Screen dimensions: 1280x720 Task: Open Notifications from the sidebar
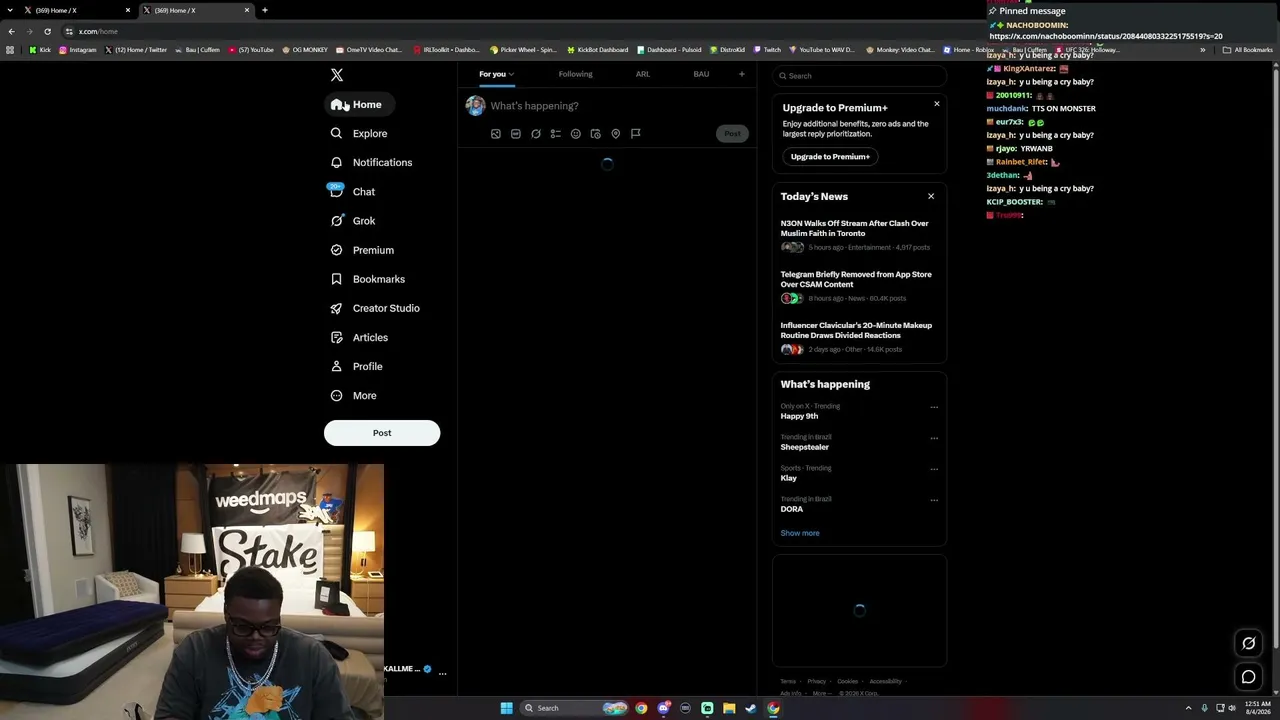[371, 162]
